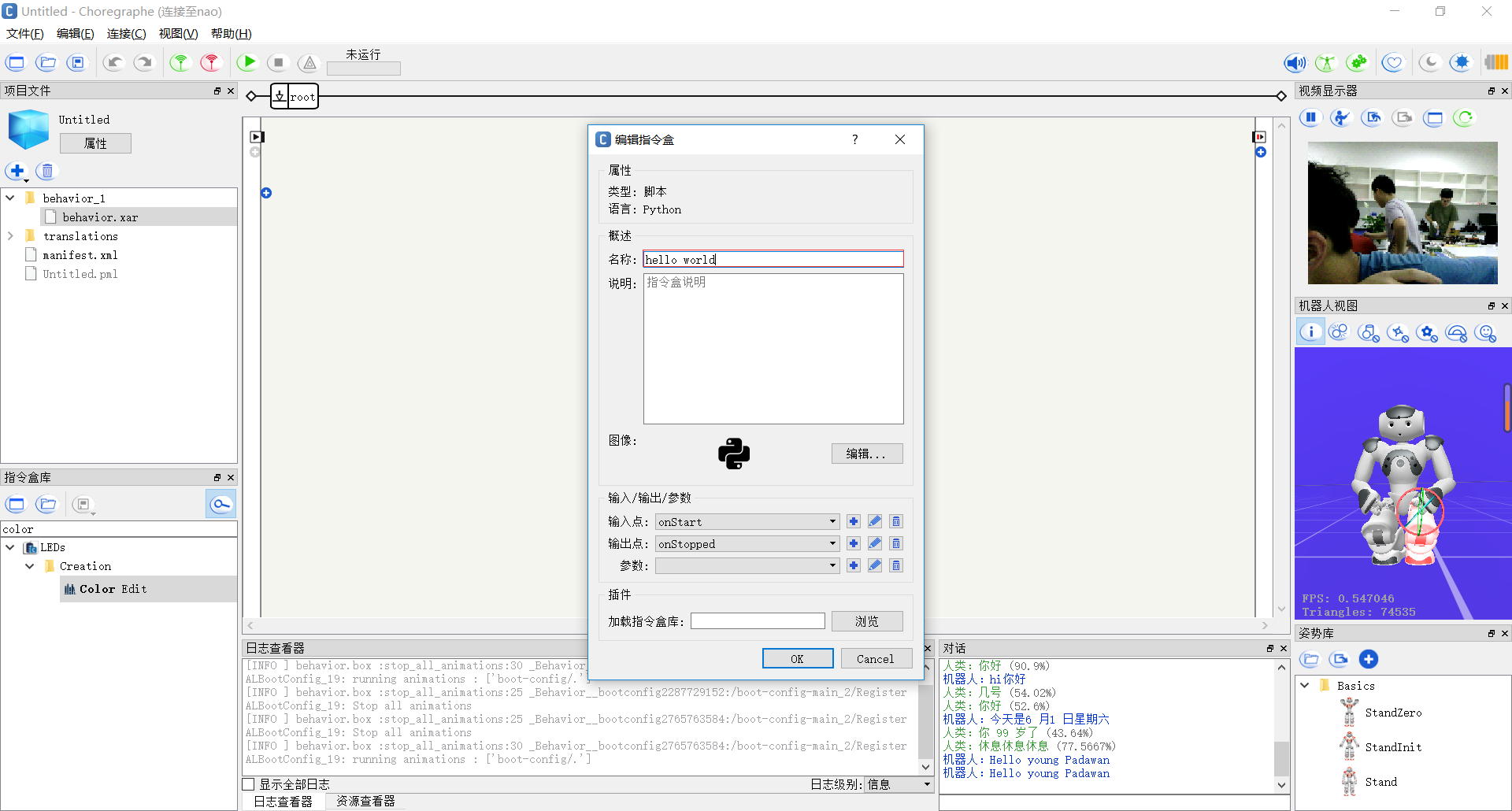Toggle the search filter in box library
The width and height of the screenshot is (1512, 811).
coord(220,503)
